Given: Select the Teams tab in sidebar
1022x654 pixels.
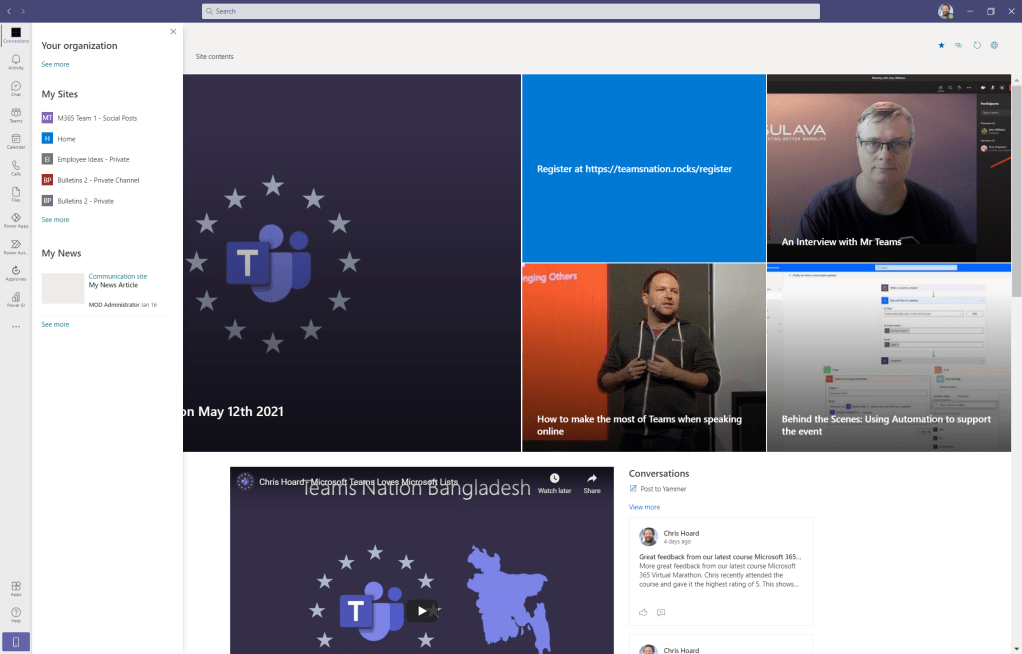Looking at the screenshot, I should tap(16, 114).
